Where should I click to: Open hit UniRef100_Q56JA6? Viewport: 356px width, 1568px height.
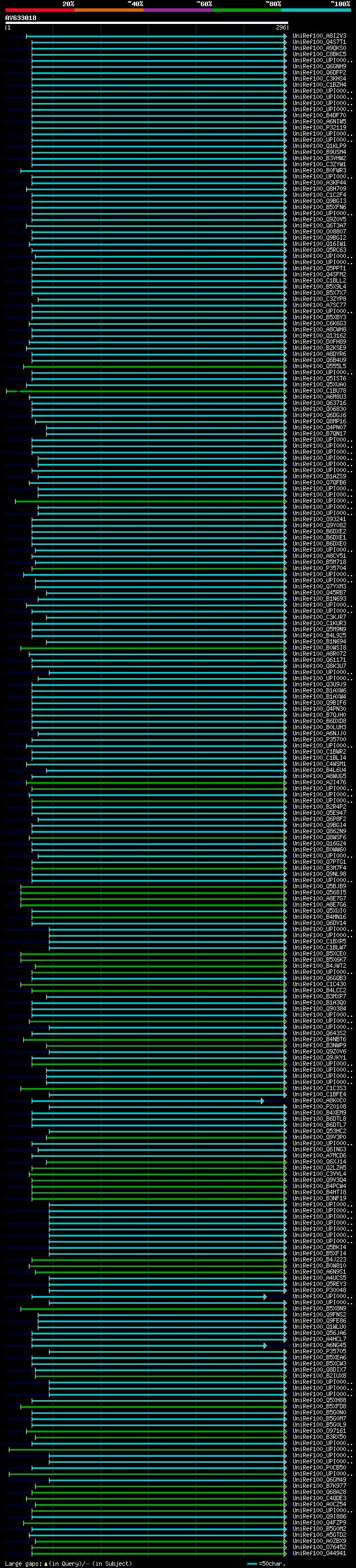tap(319, 1332)
